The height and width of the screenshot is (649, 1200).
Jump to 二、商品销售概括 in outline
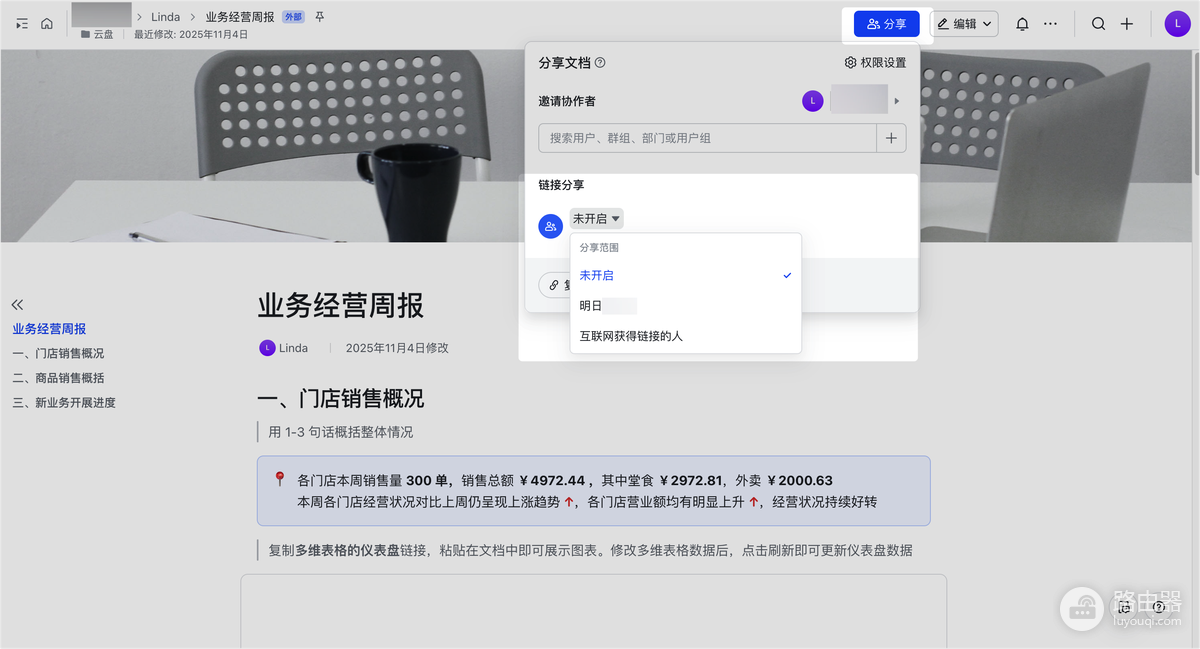pos(58,378)
